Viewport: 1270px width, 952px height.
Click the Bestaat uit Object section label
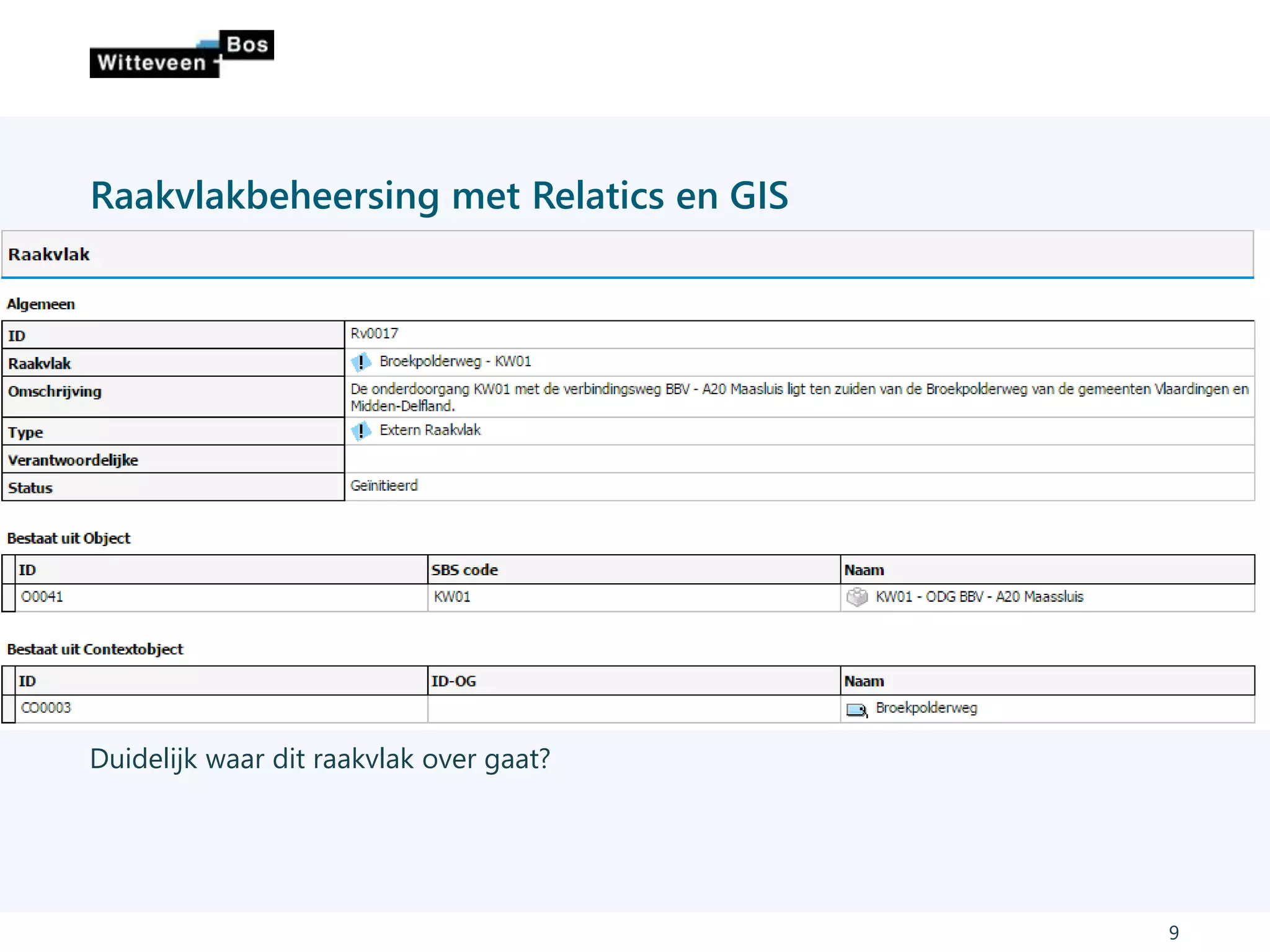[x=69, y=538]
